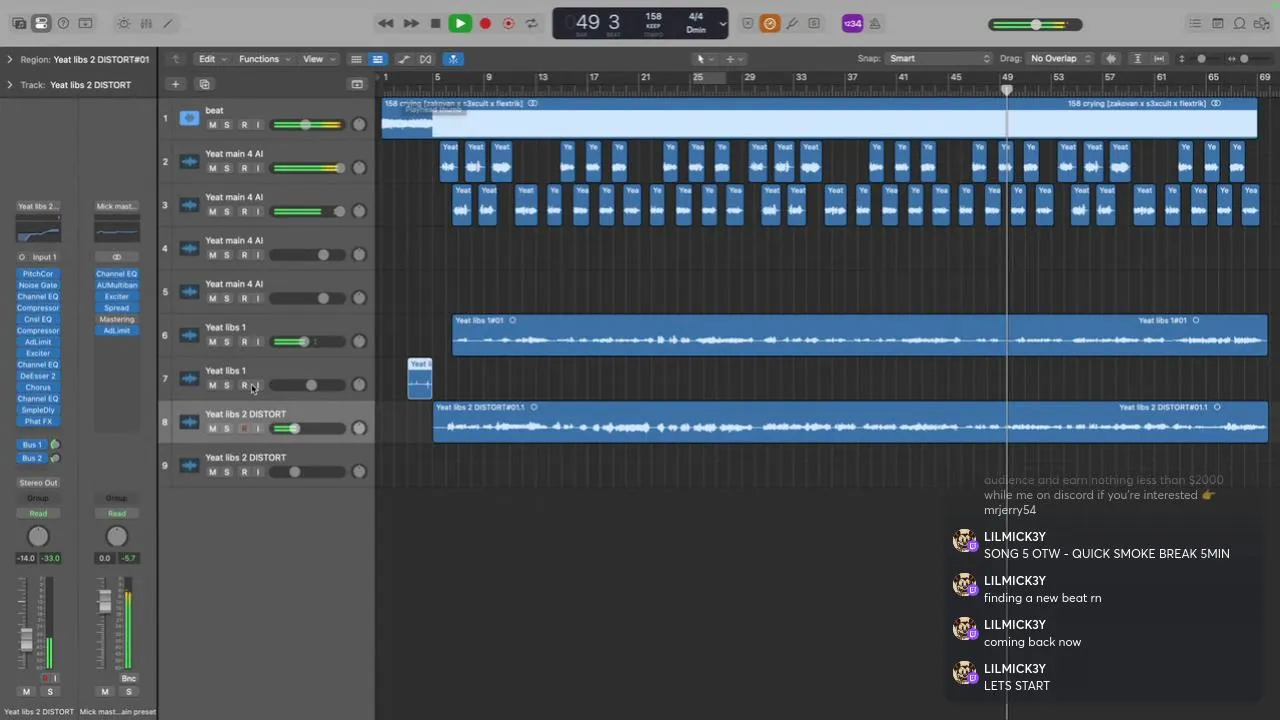Click the green Play button
The width and height of the screenshot is (1280, 720).
pos(460,23)
